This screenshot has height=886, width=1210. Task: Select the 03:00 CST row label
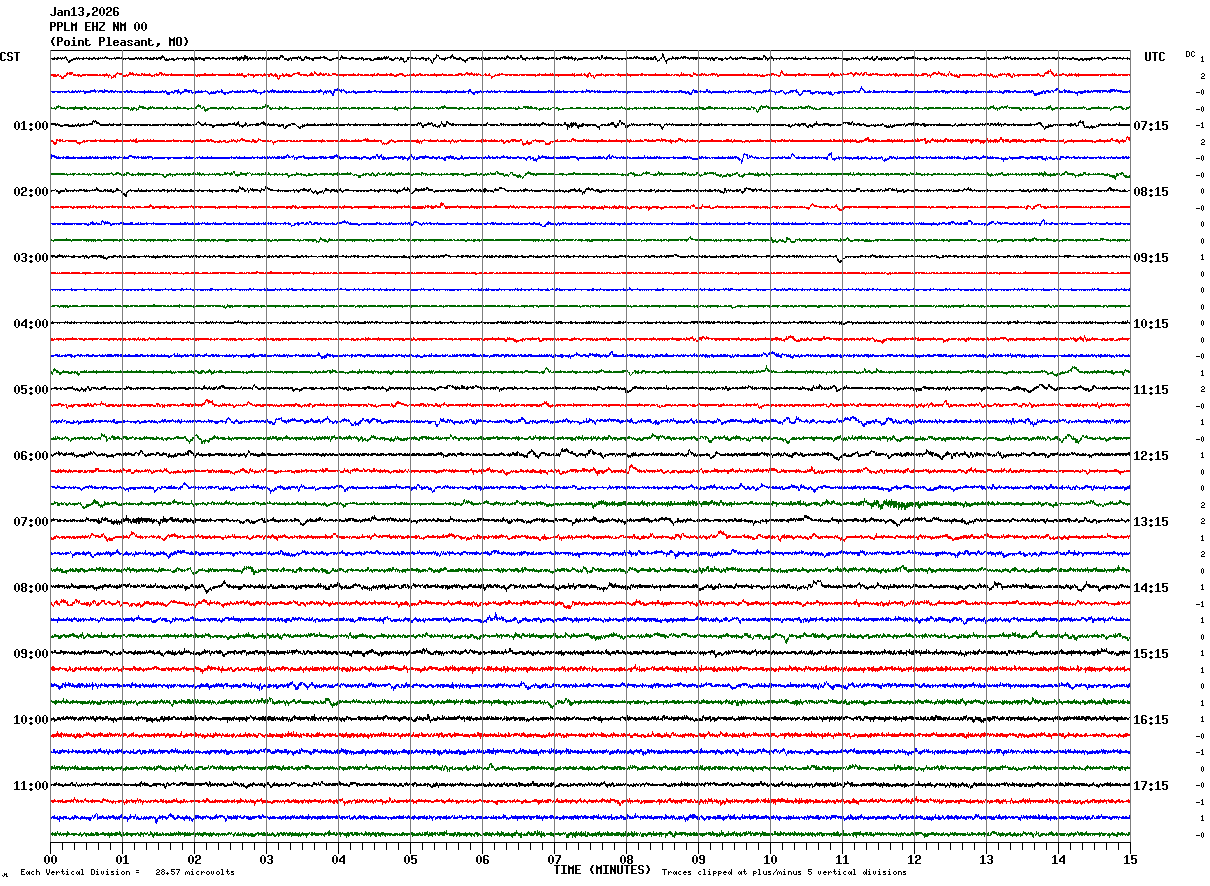(x=31, y=258)
